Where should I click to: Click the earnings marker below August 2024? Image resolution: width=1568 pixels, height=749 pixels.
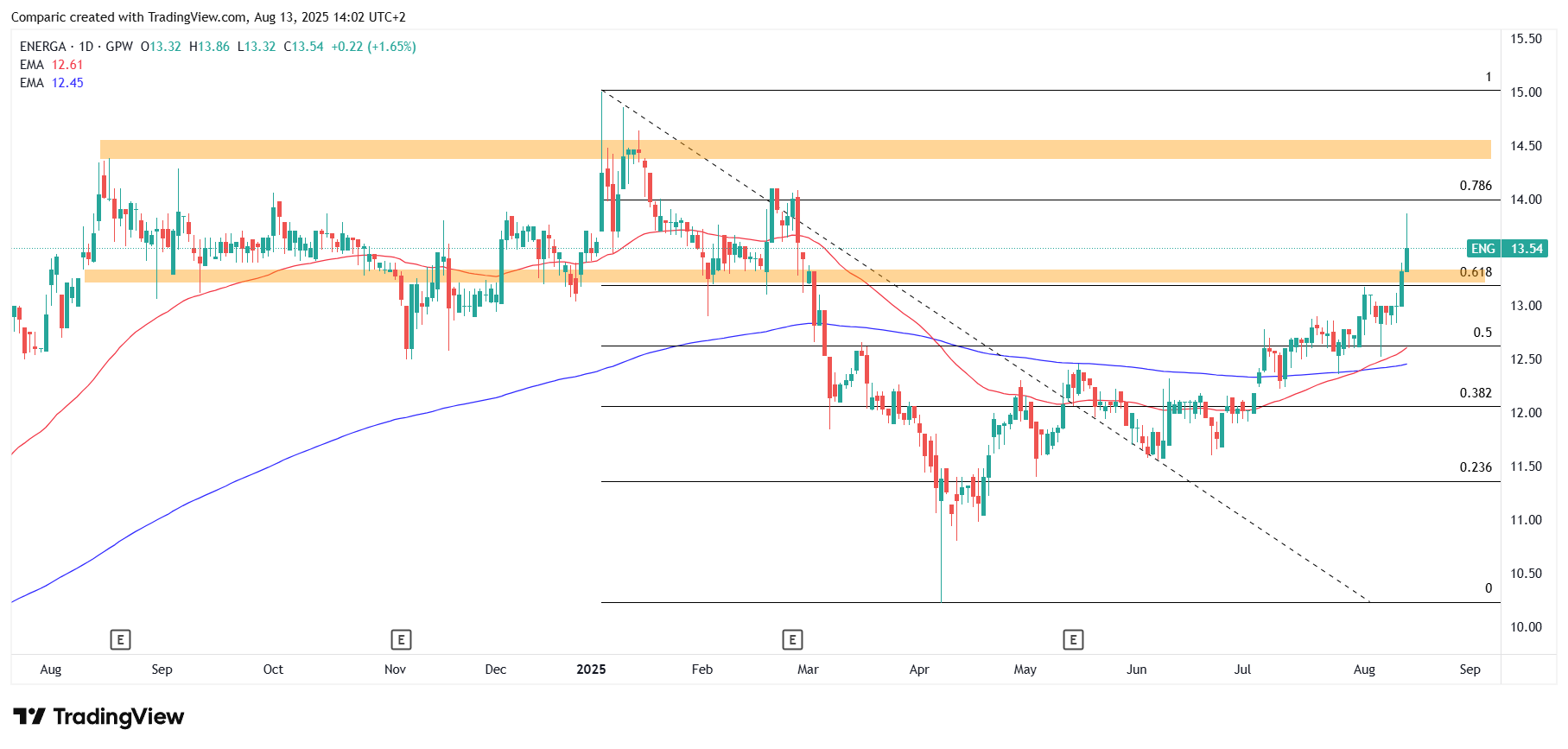(120, 640)
